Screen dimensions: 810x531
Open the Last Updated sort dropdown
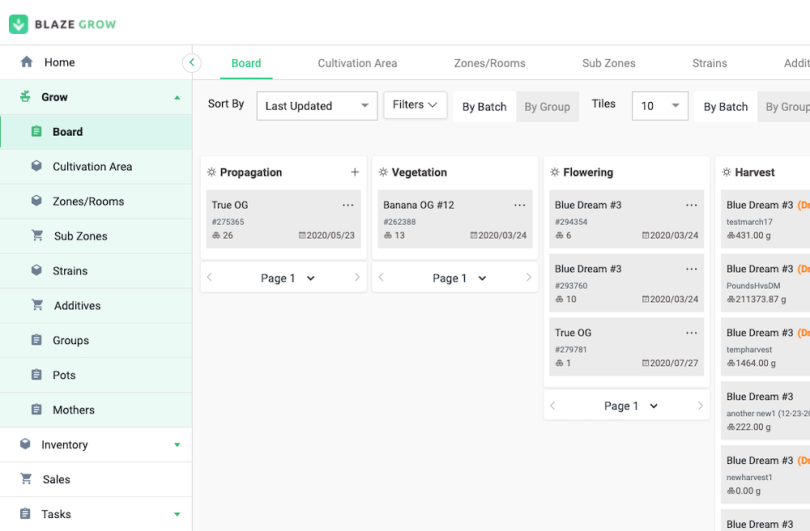[316, 106]
